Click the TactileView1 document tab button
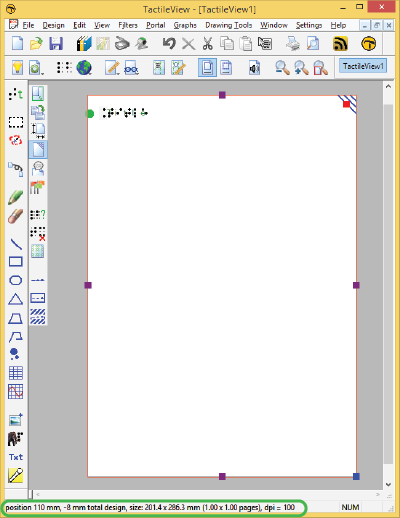Viewport: 400px width, 518px height. click(363, 66)
